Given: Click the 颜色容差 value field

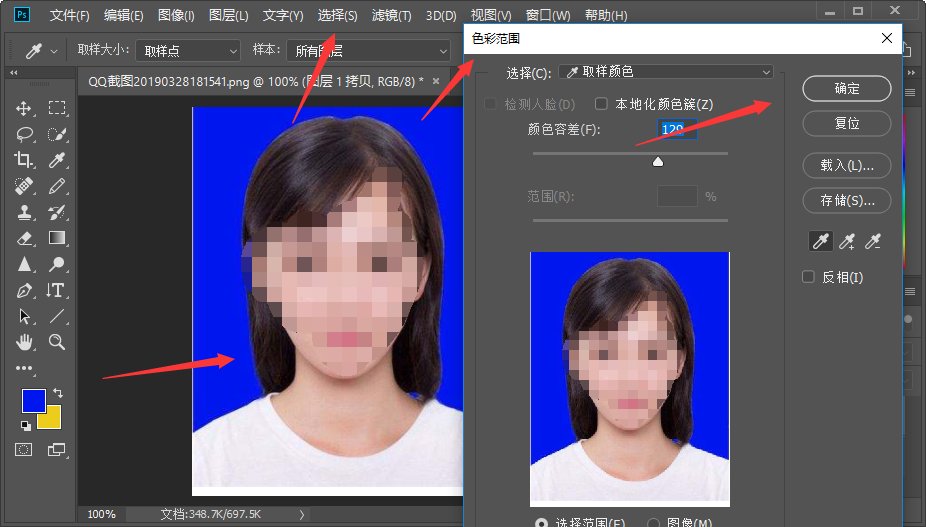Looking at the screenshot, I should (677, 129).
